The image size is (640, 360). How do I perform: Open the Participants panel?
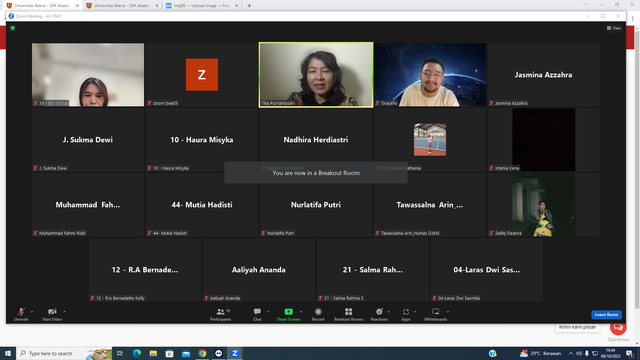221,314
